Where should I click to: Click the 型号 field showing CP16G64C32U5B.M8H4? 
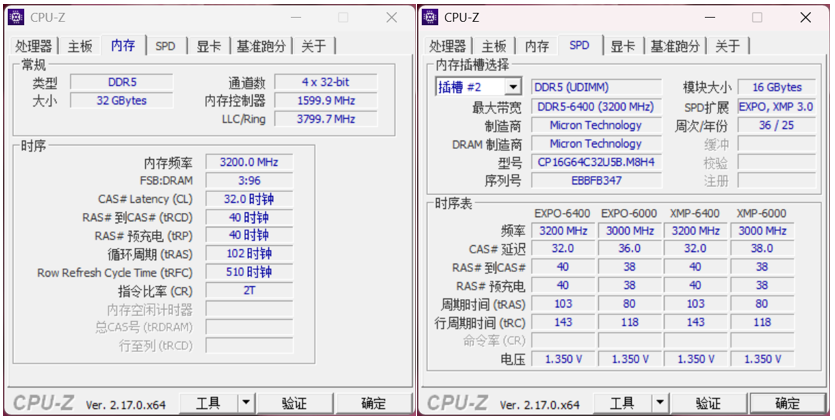click(595, 162)
